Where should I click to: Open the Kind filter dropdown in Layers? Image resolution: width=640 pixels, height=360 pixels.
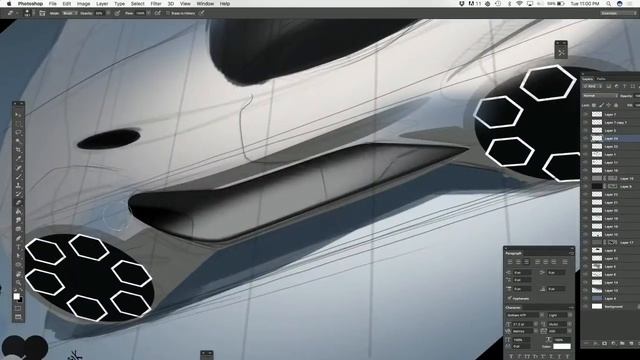point(591,87)
